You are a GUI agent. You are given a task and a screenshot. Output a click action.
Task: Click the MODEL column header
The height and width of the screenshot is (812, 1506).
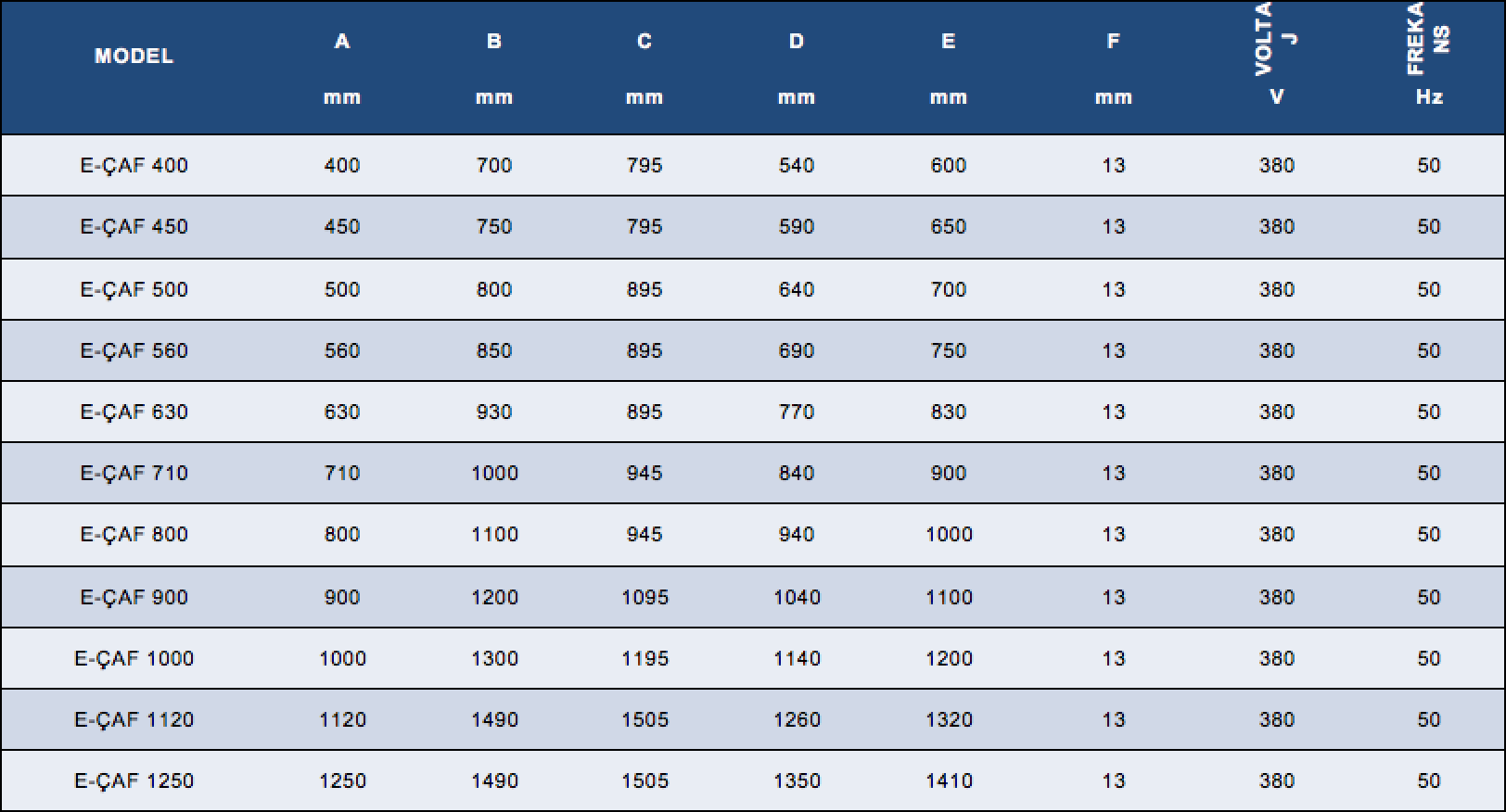click(x=134, y=56)
